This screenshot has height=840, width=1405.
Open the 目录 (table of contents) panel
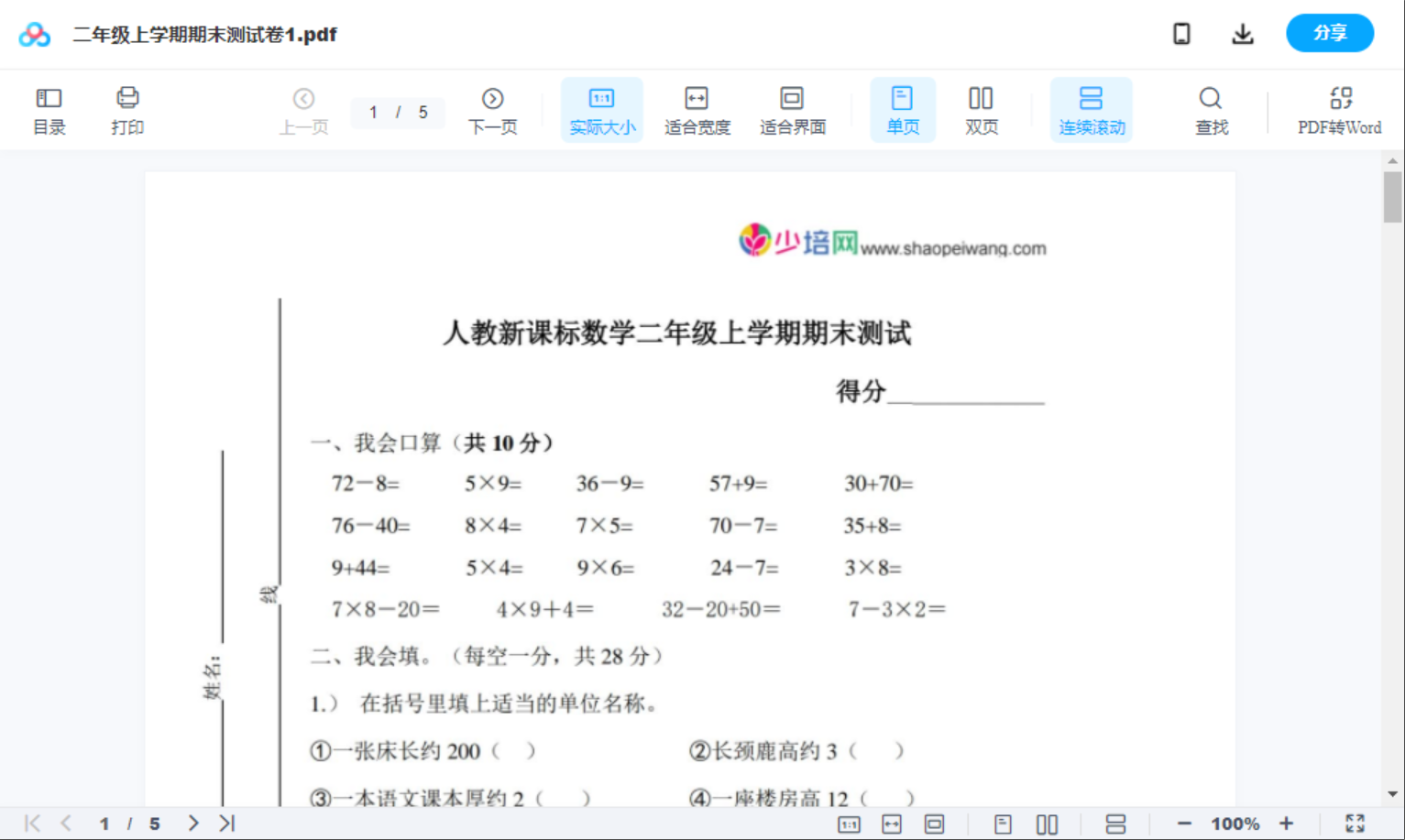49,108
